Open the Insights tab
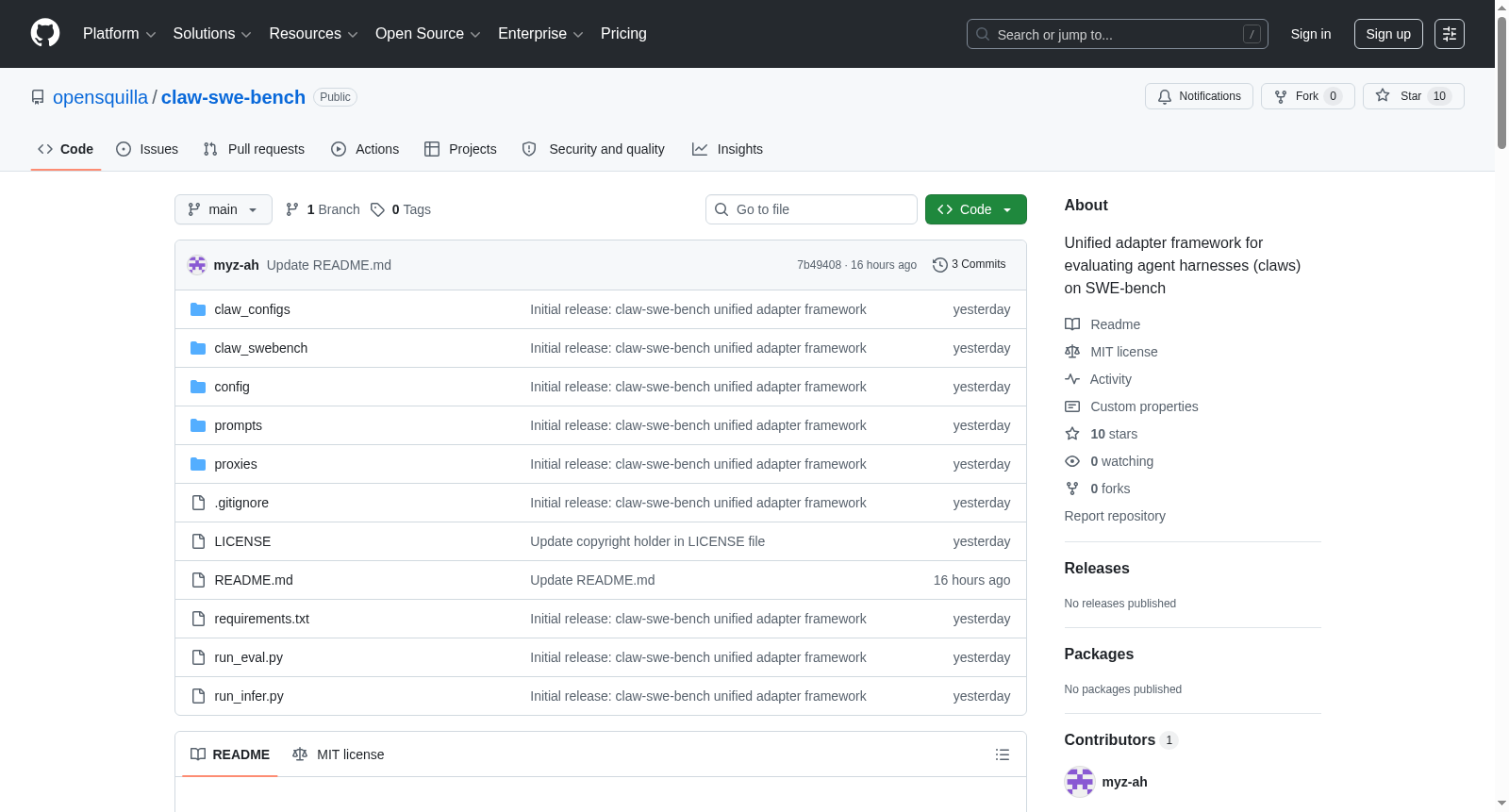 tap(727, 149)
